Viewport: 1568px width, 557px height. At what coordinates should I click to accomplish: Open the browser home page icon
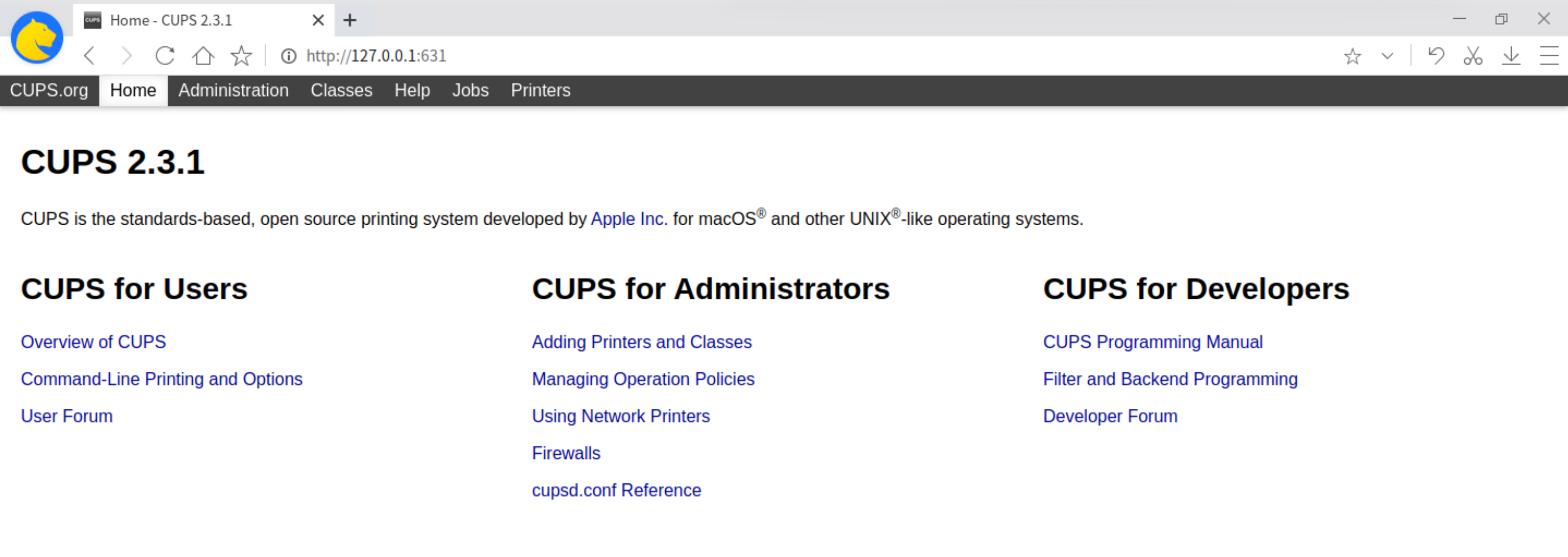tap(203, 56)
